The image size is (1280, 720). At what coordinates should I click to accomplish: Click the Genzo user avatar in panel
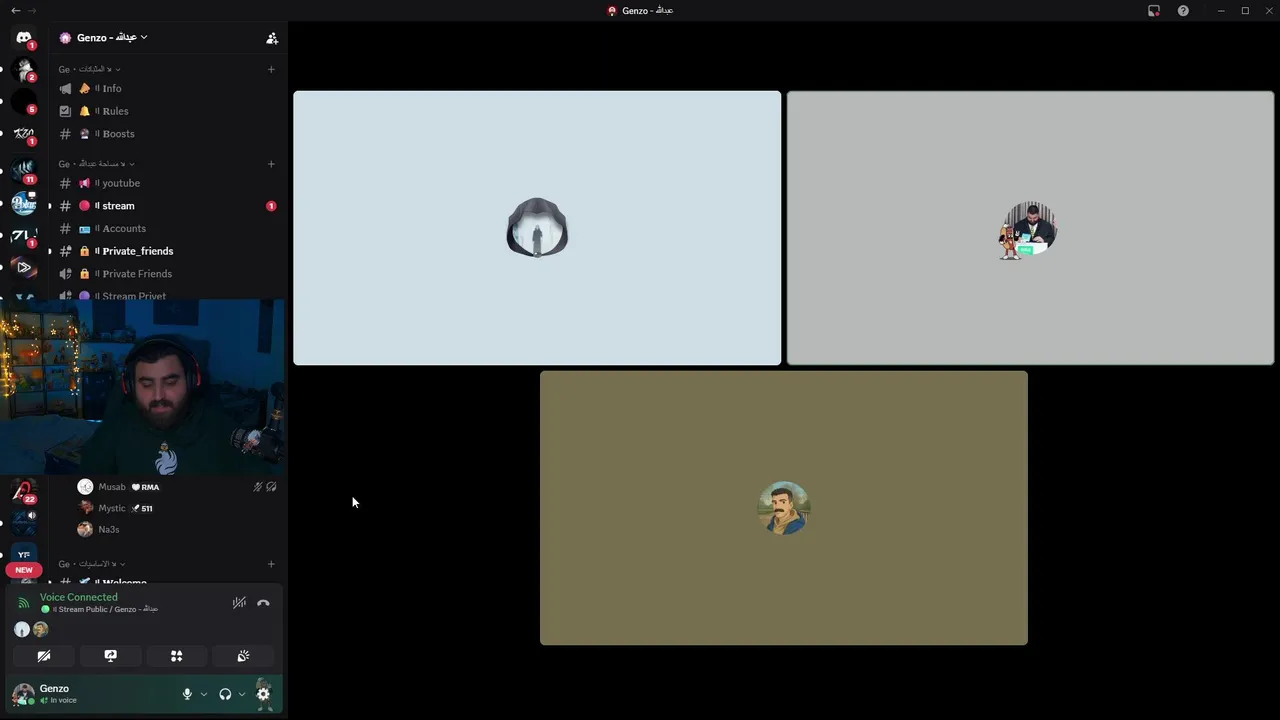point(22,694)
